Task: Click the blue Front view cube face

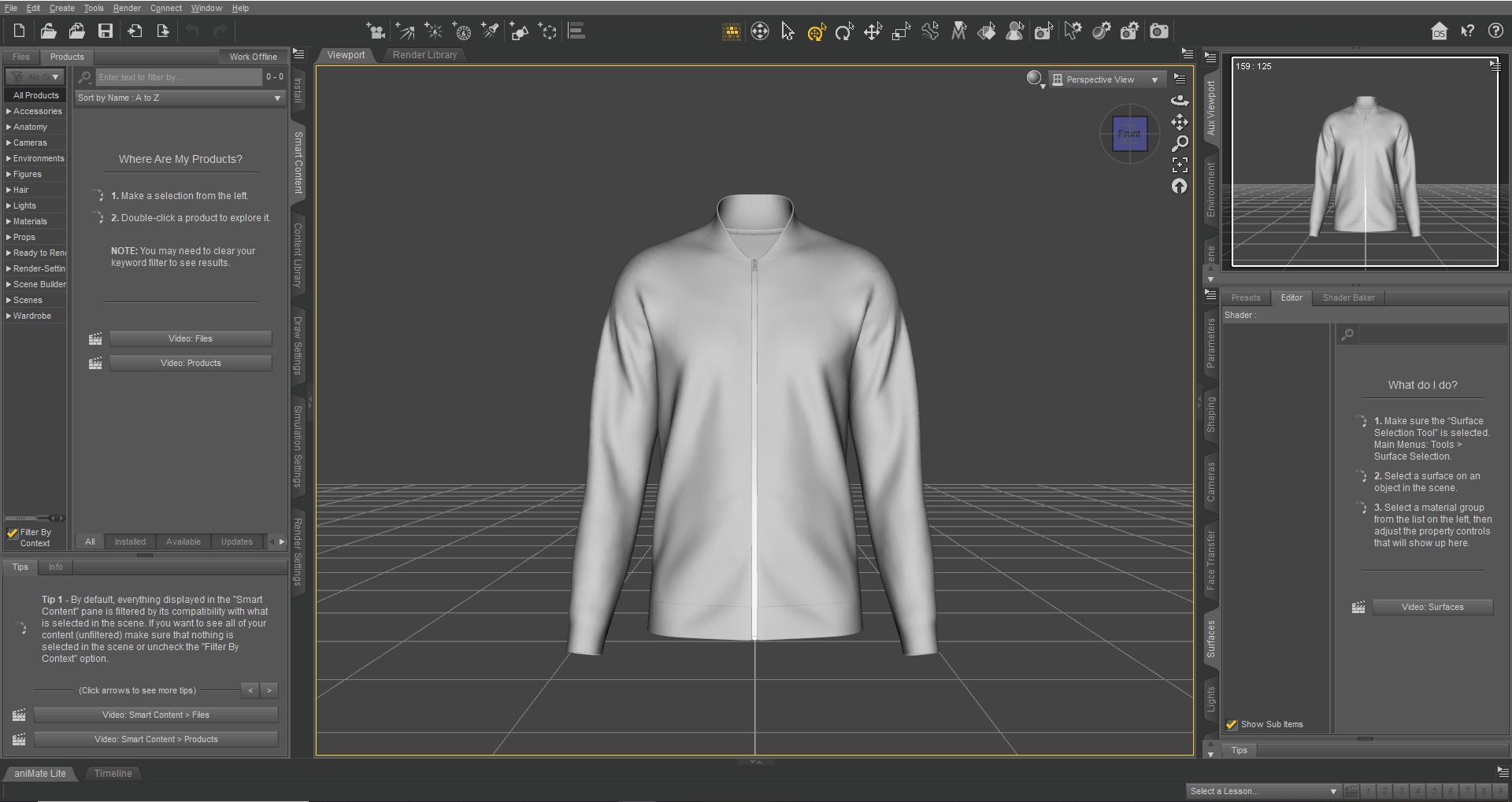Action: (1129, 134)
